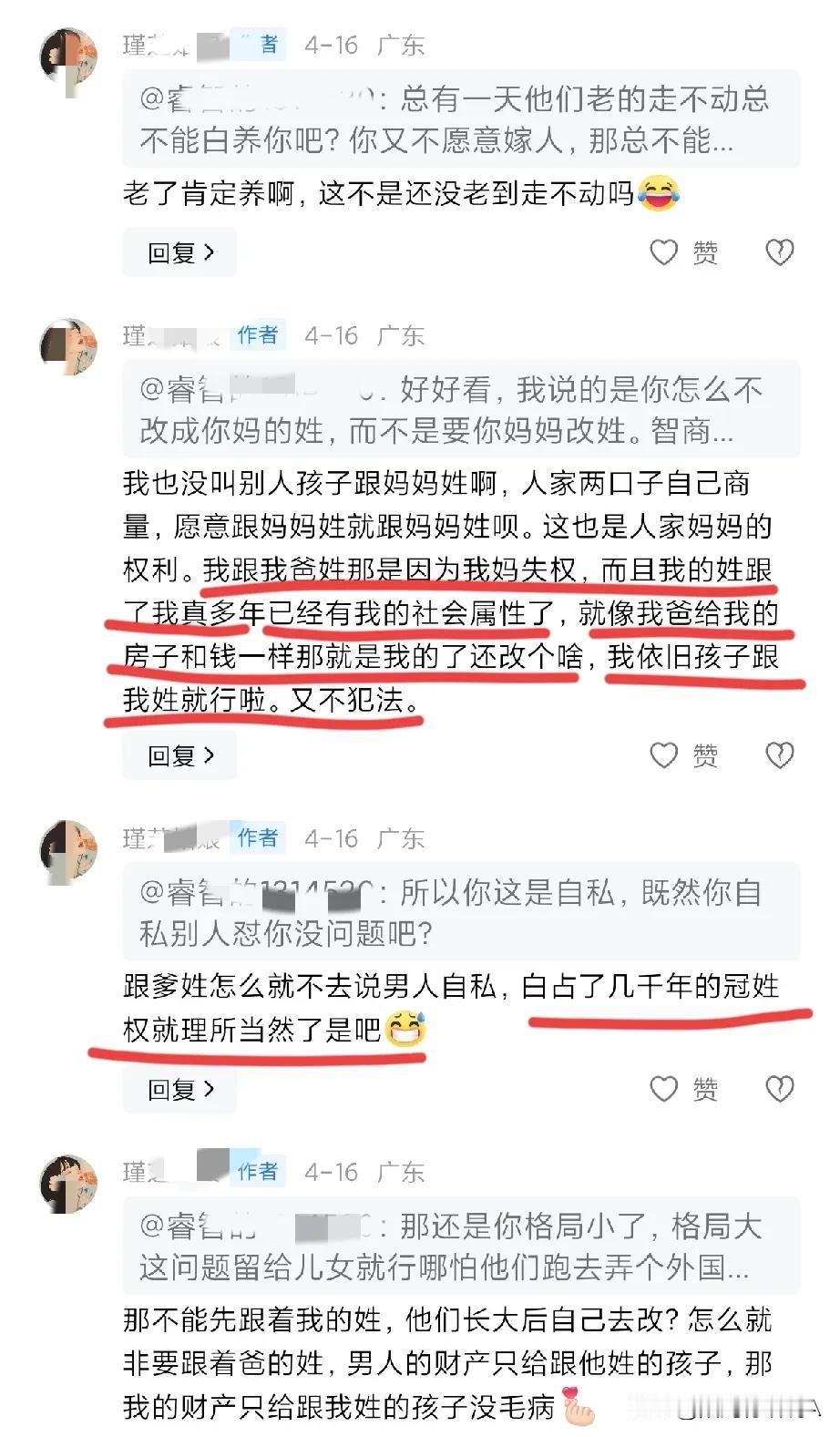Tap the broken heart dislike on first comment
The image size is (840, 1437).
coord(779,252)
